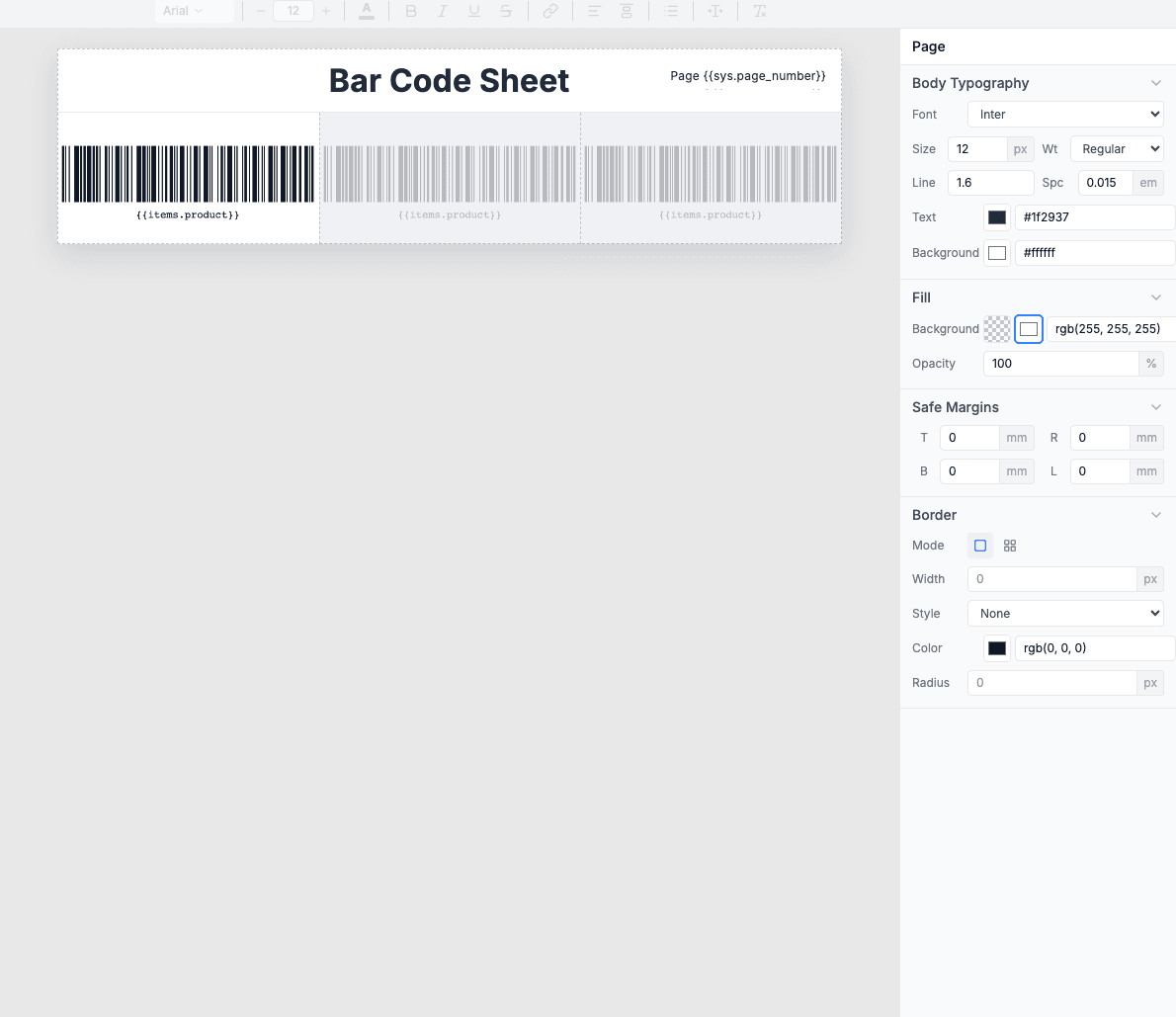Open the border Style dropdown showing None
The image size is (1176, 1017).
(1065, 613)
